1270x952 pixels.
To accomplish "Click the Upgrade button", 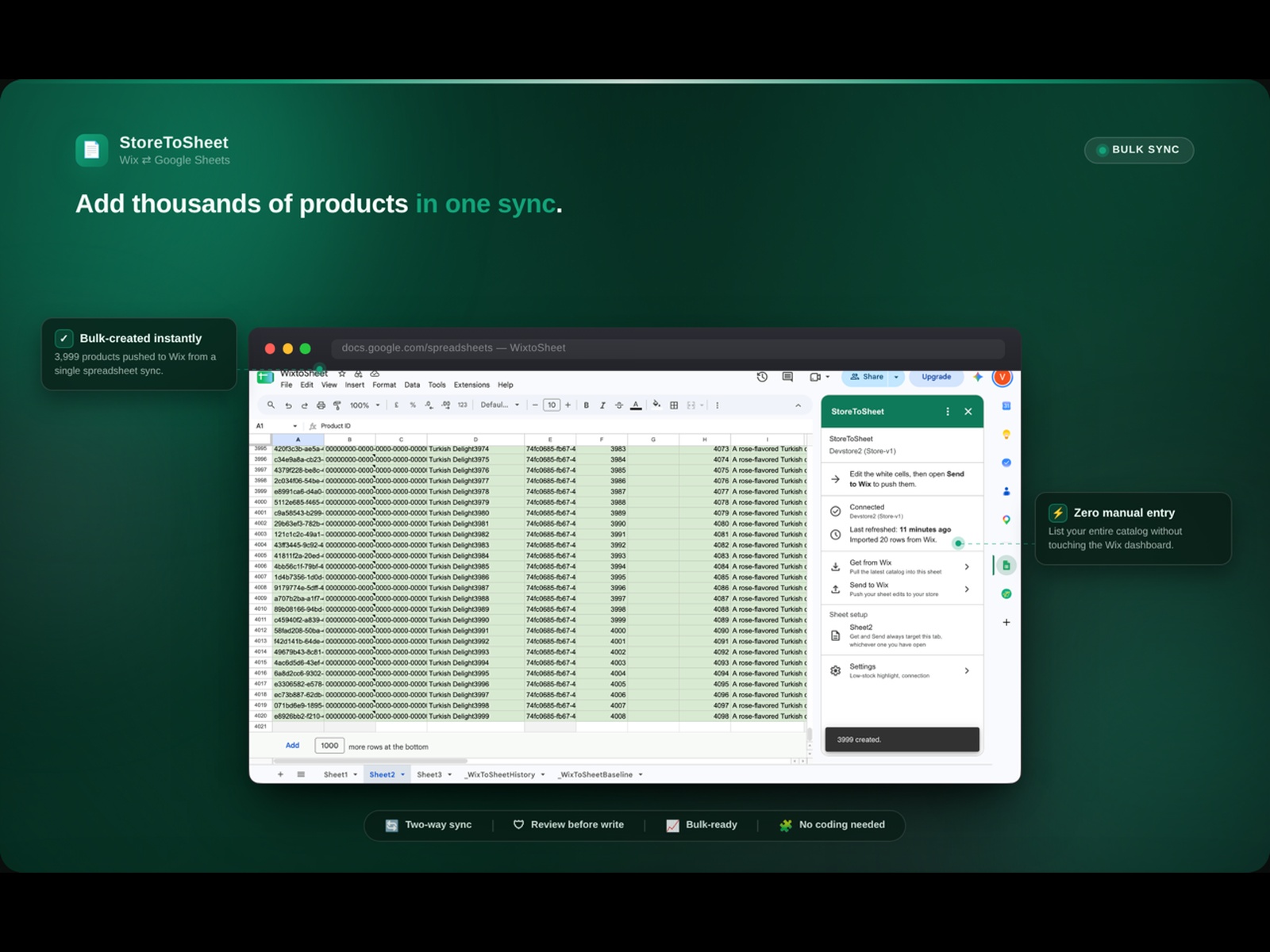I will (x=937, y=377).
